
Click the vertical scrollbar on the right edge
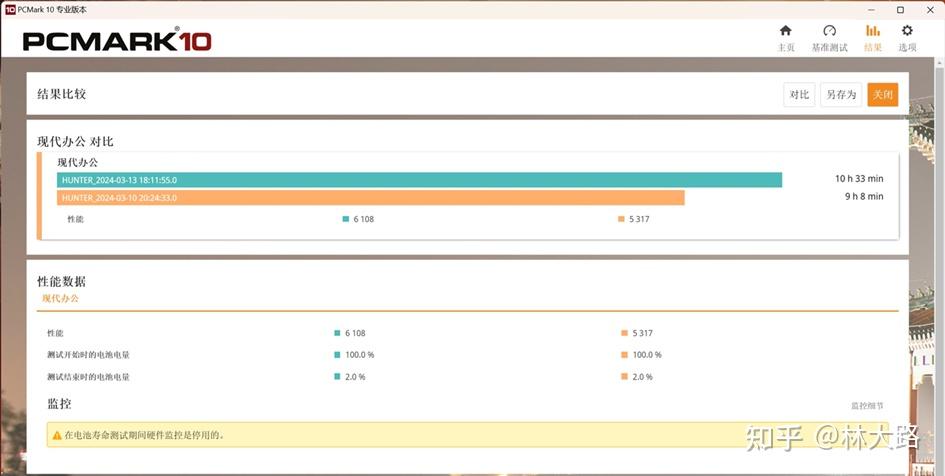click(x=939, y=265)
